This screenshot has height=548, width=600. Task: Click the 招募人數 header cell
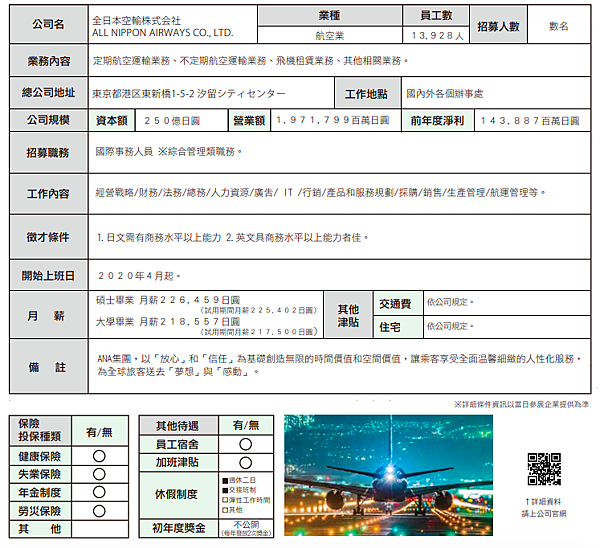[x=498, y=26]
